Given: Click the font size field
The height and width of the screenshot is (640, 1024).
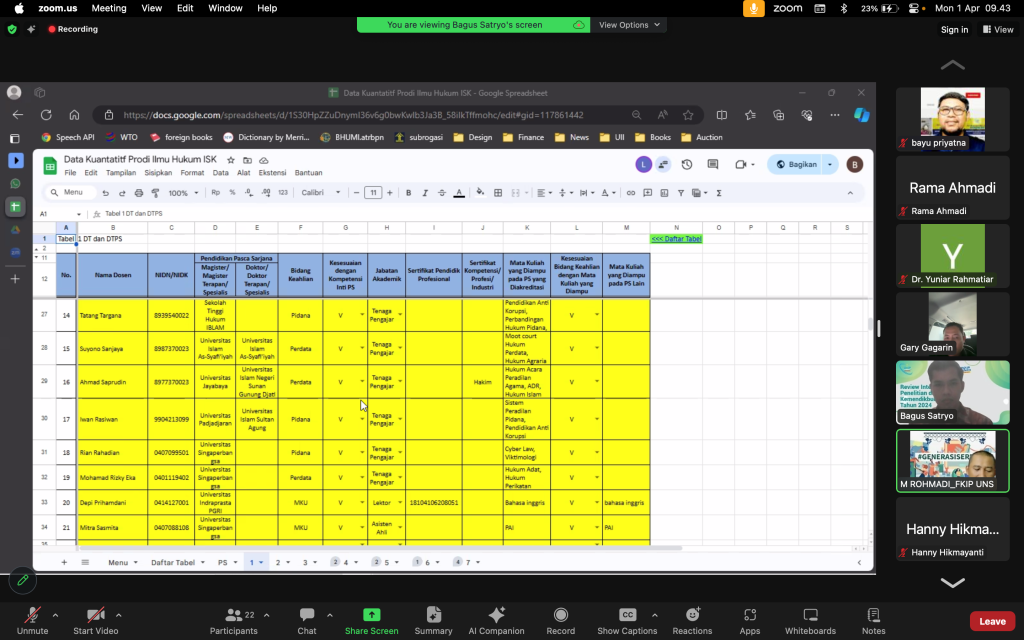Looking at the screenshot, I should coord(373,193).
